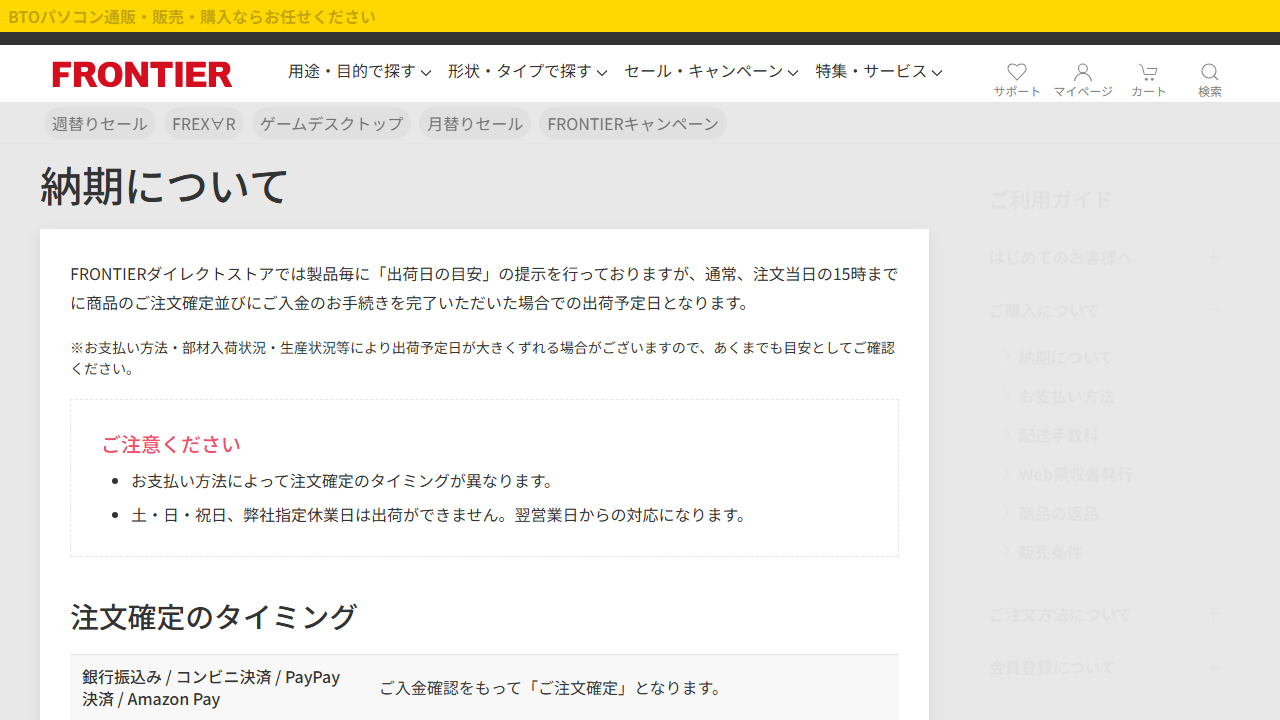
Task: Click the お支払い方法によって bullet text
Action: (342, 480)
